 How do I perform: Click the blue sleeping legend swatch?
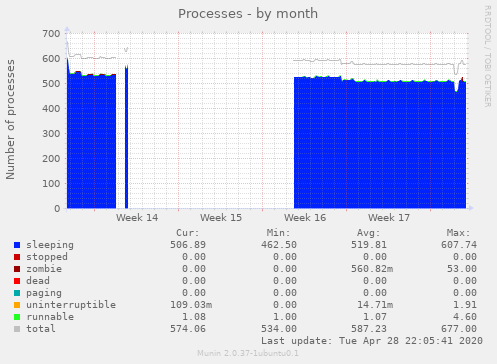(x=17, y=245)
